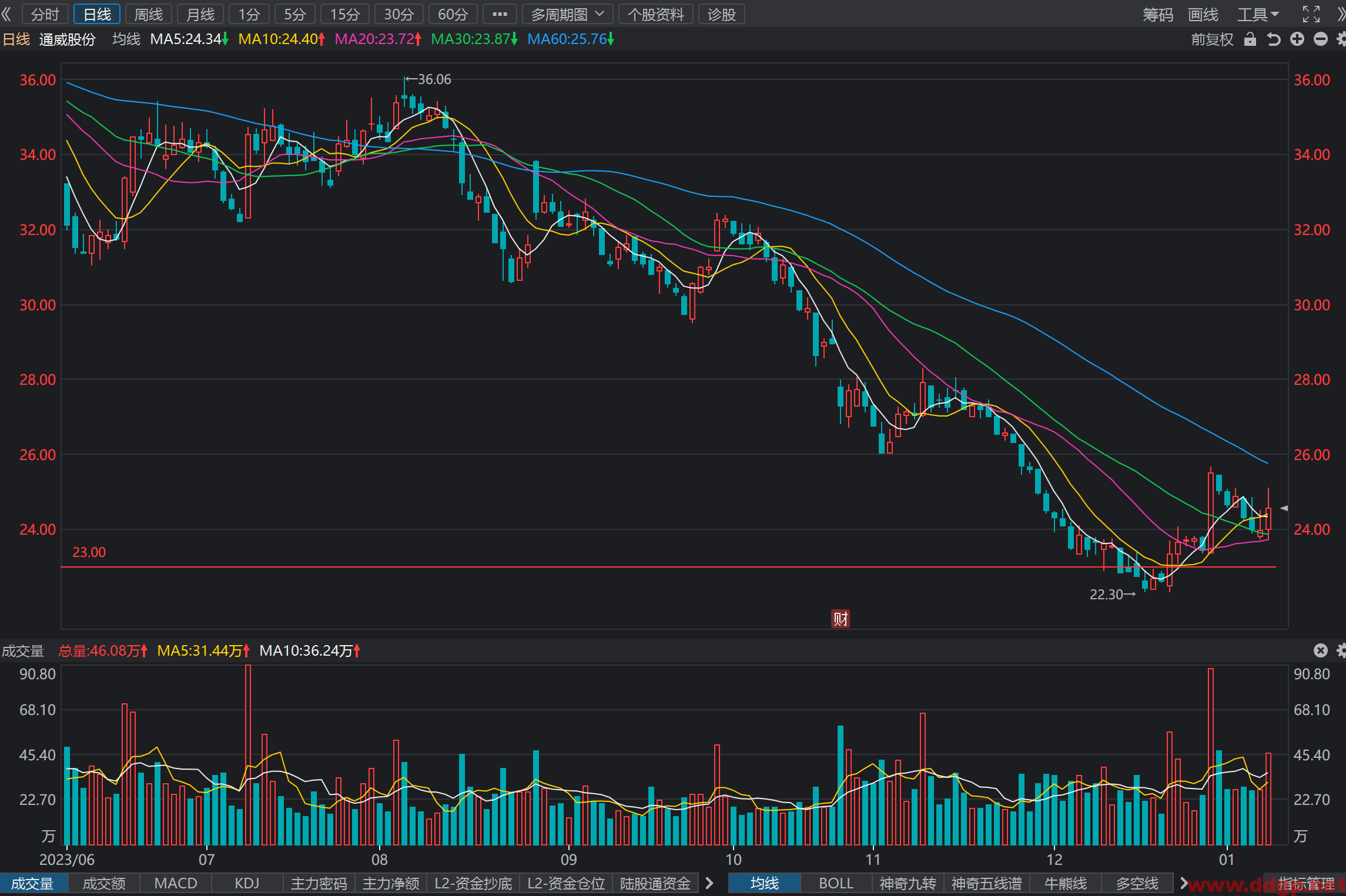Screen dimensions: 1346x896
Task: Open 个股资料 stock information
Action: 656,14
